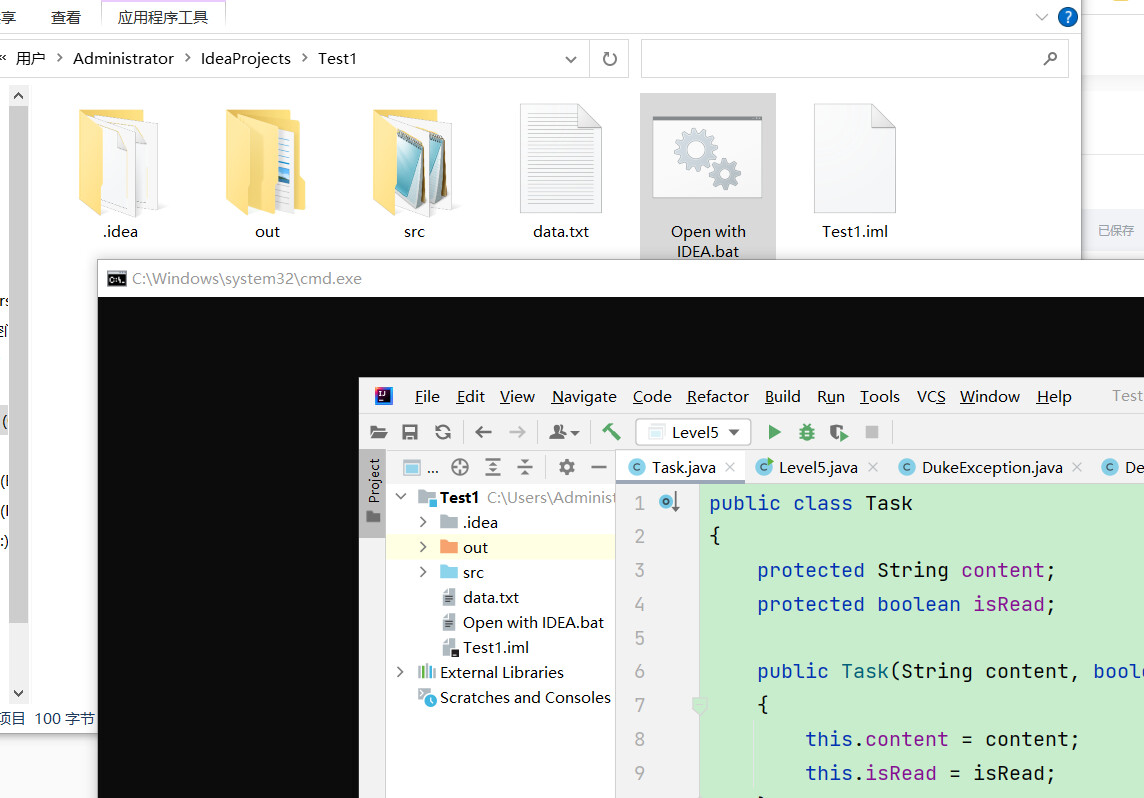The image size is (1144, 798).
Task: Close the DukeException.java tab
Action: click(x=1077, y=468)
